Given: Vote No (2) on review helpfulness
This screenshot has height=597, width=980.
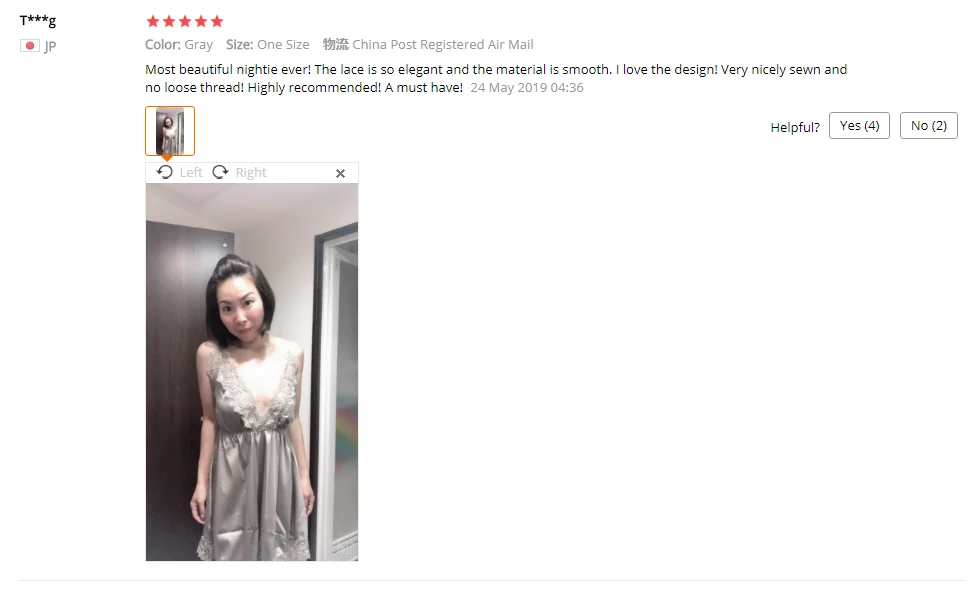Looking at the screenshot, I should pyautogui.click(x=929, y=126).
